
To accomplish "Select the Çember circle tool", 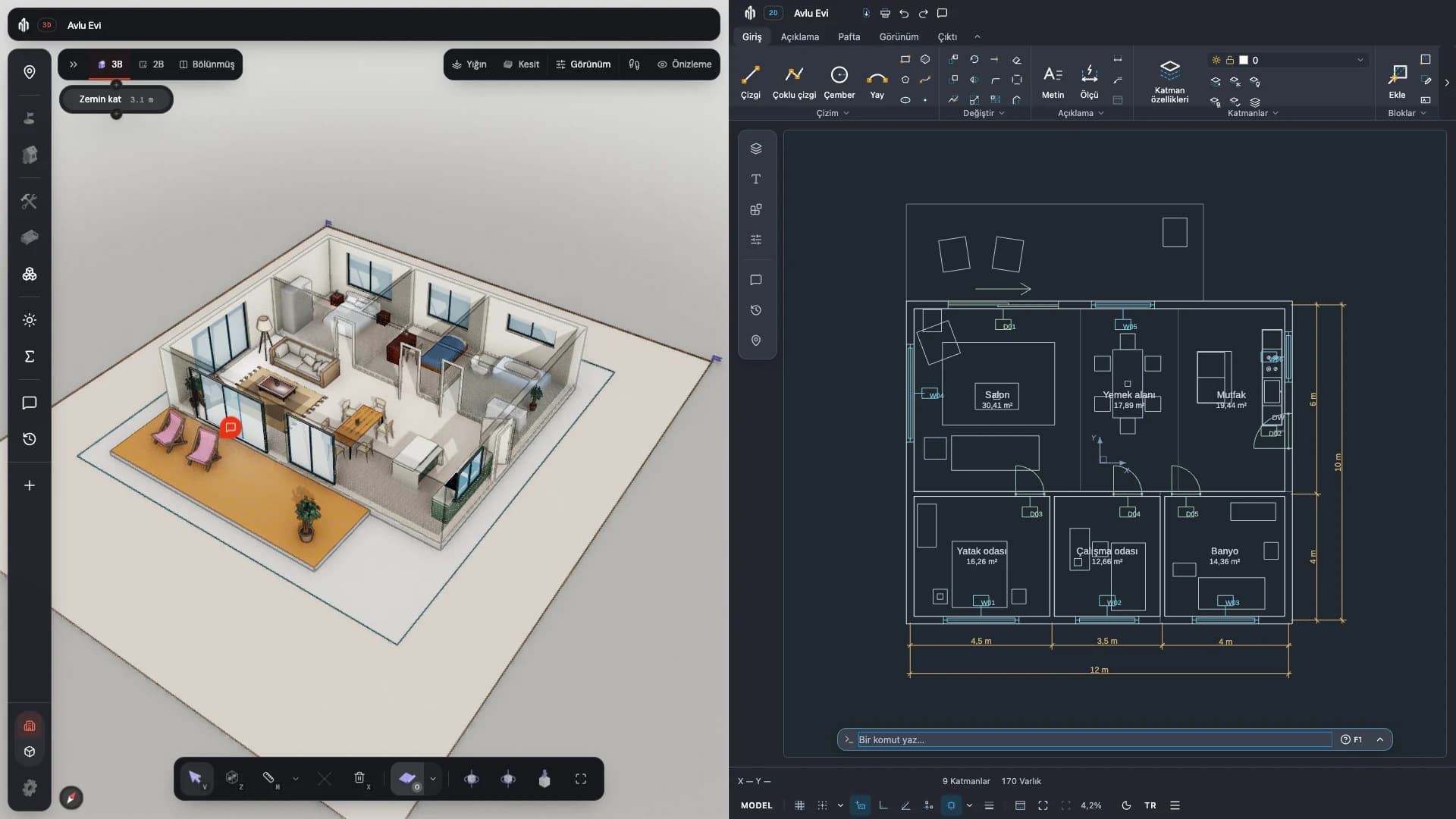I will pos(839,82).
